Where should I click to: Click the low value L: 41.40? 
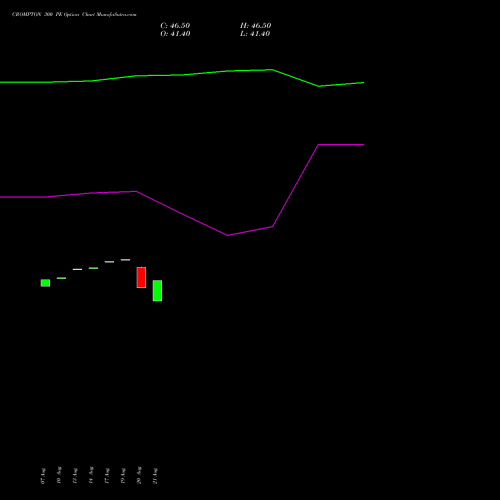click(x=255, y=34)
